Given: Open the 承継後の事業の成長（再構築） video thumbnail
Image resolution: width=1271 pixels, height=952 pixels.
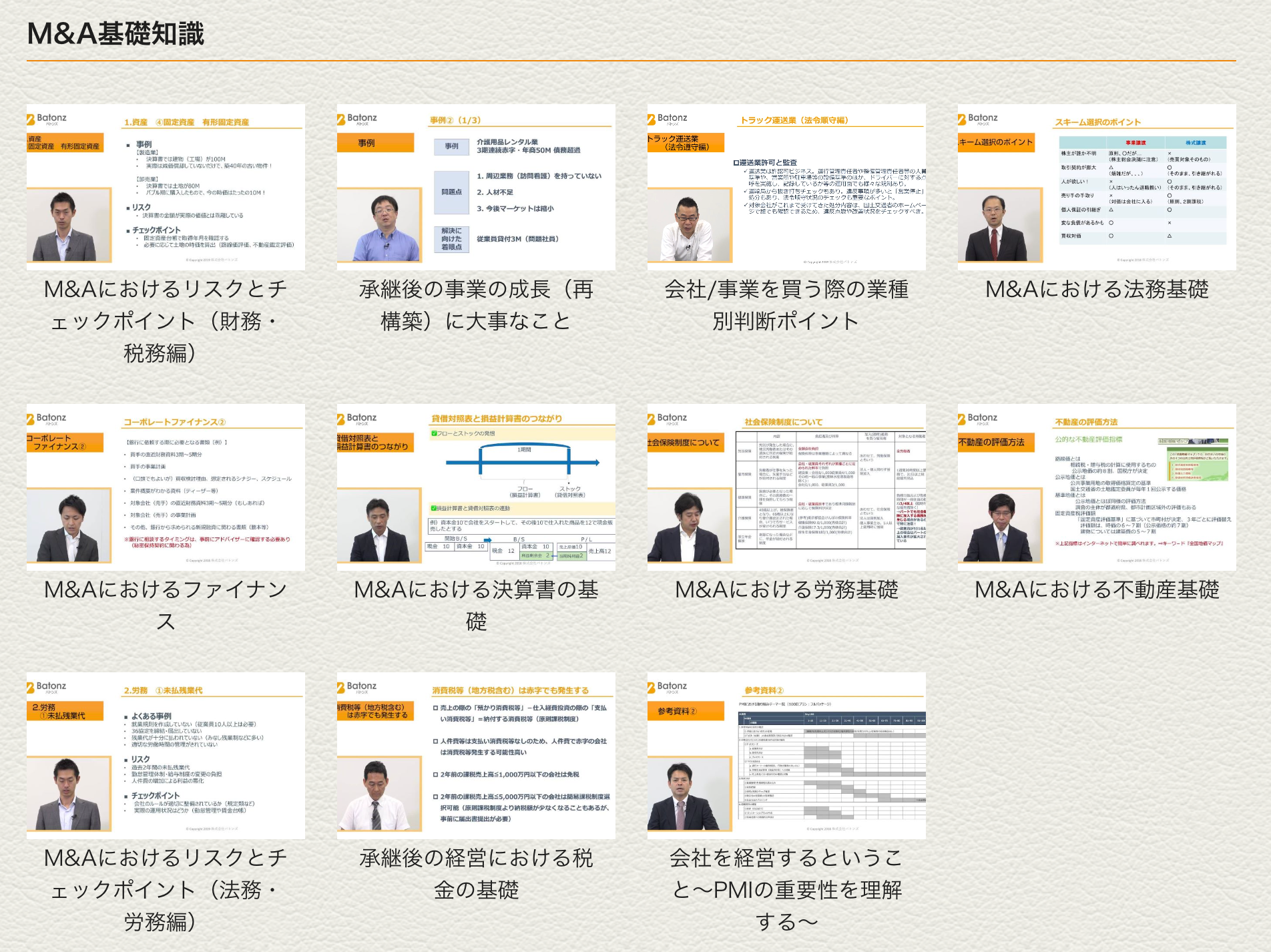Looking at the screenshot, I should click(476, 188).
